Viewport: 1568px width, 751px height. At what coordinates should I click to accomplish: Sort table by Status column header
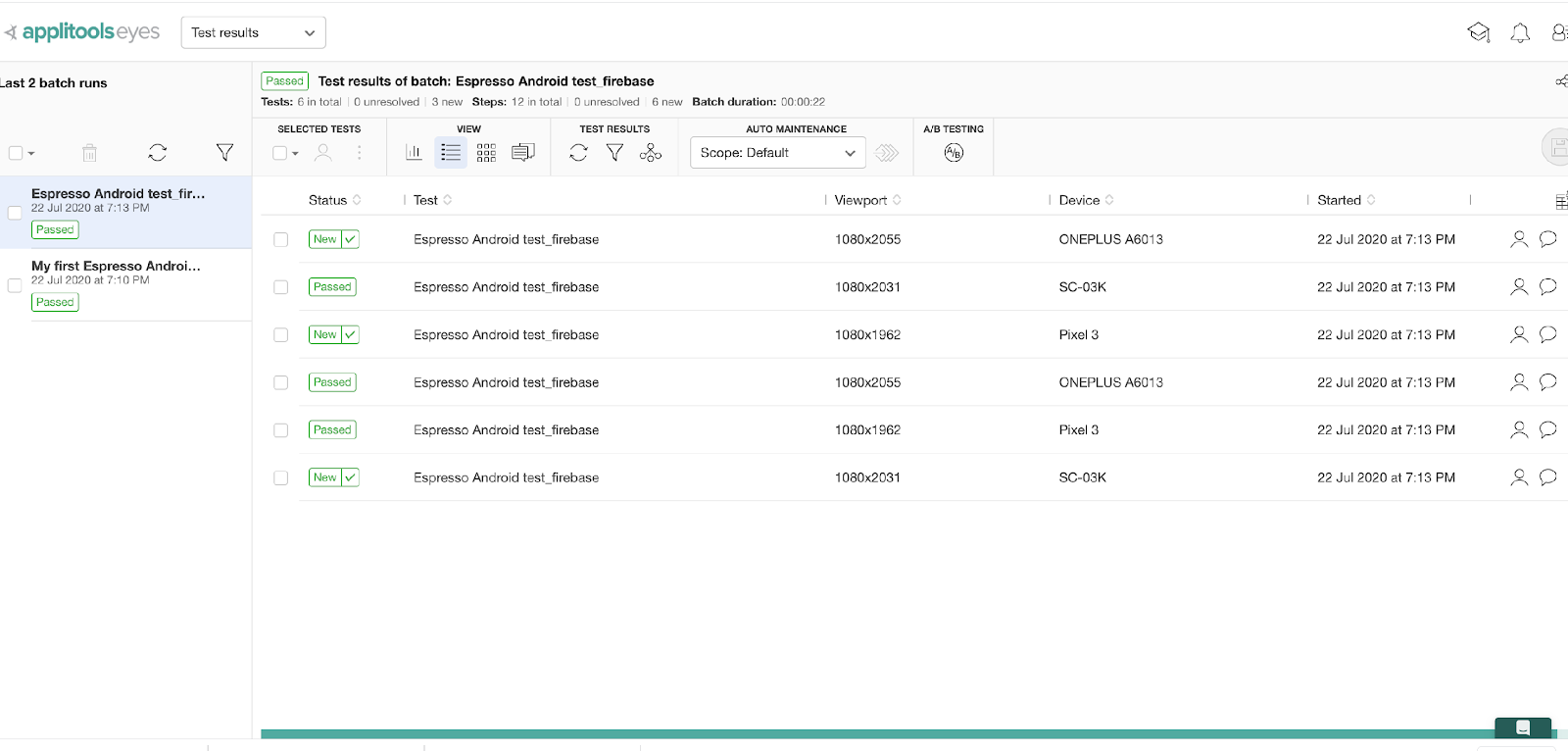click(328, 200)
